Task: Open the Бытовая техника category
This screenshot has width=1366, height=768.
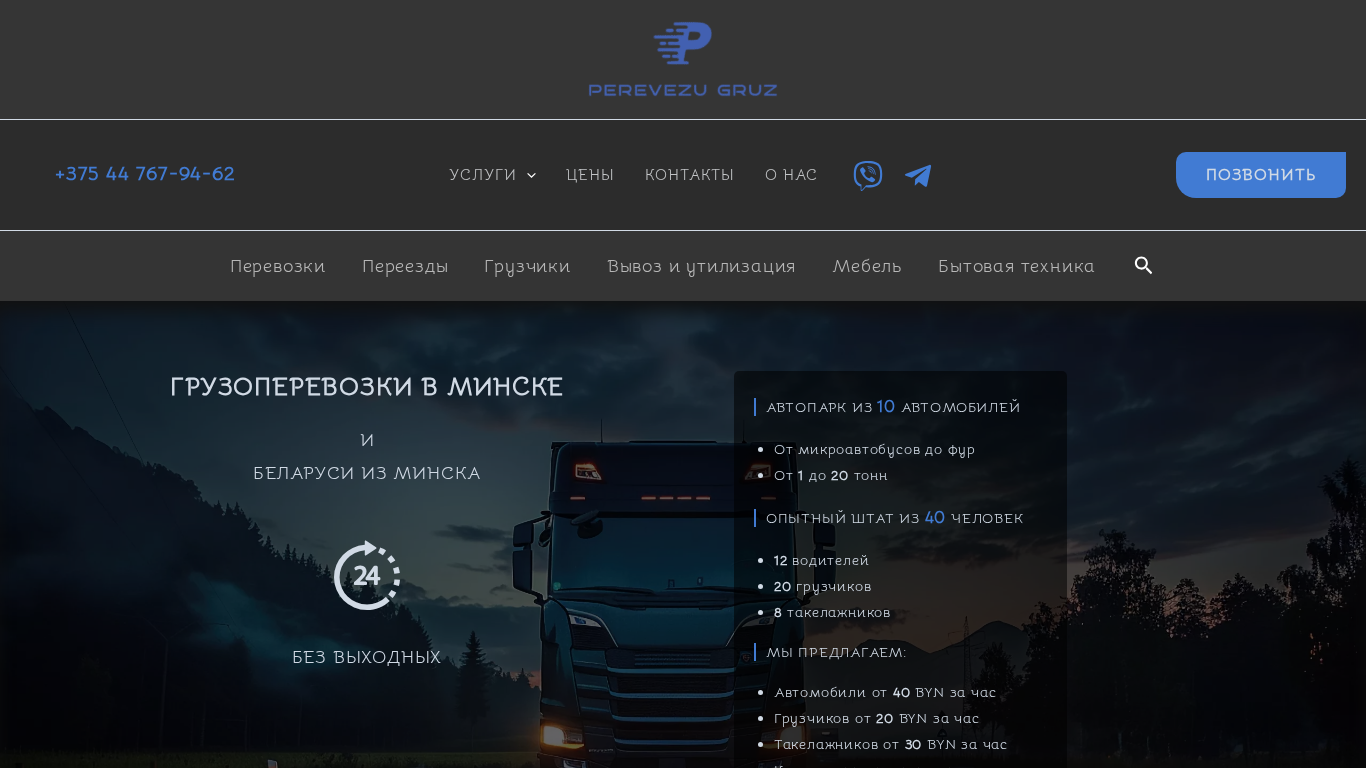Action: pos(1016,266)
